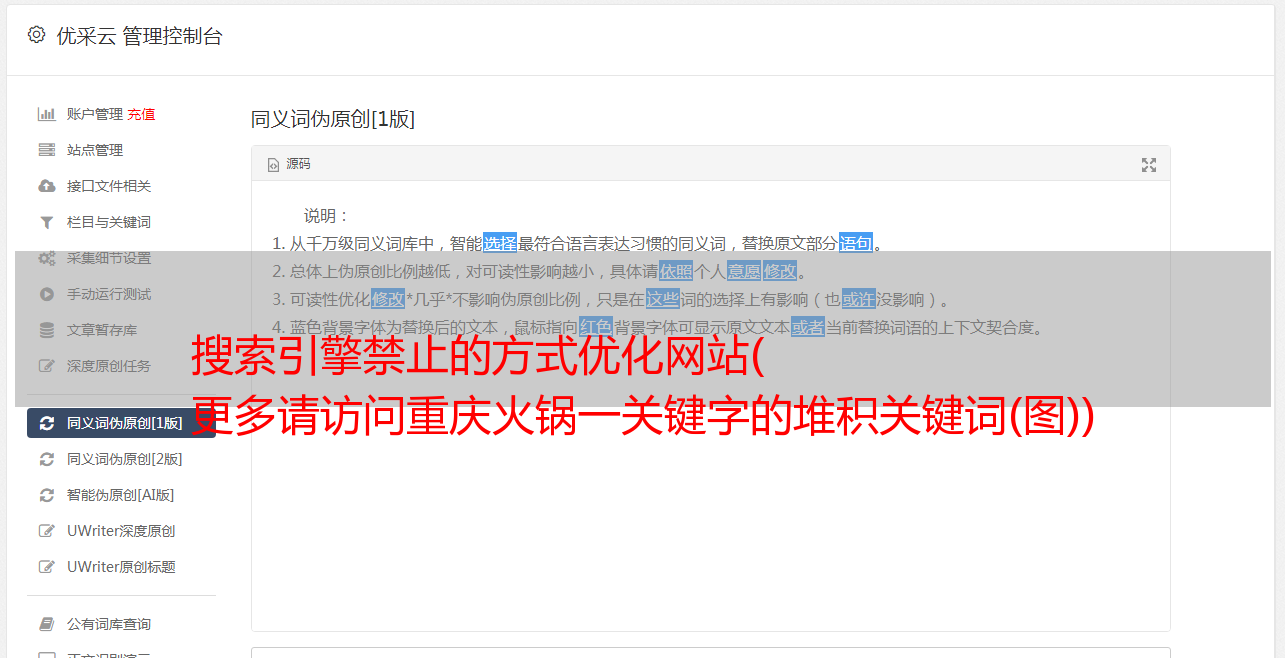Click inside the blank editor text area

pyautogui.click(x=710, y=520)
